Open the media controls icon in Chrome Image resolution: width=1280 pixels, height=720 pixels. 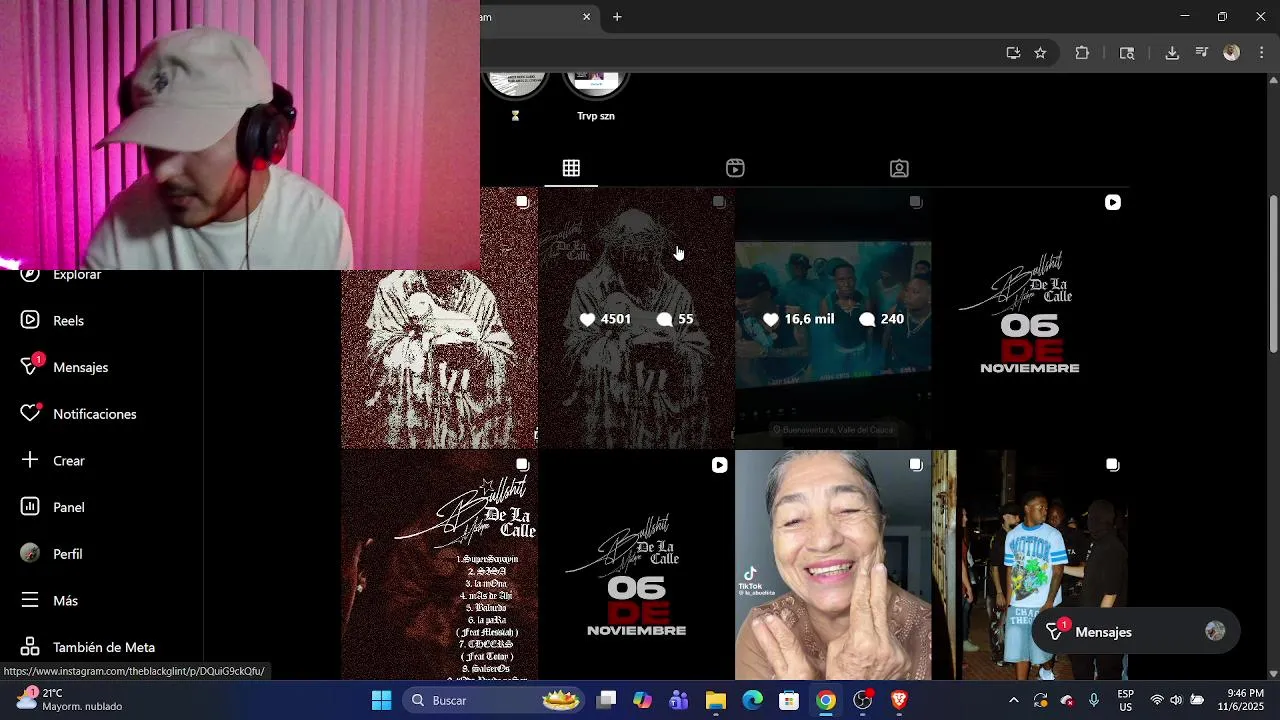click(x=1202, y=53)
